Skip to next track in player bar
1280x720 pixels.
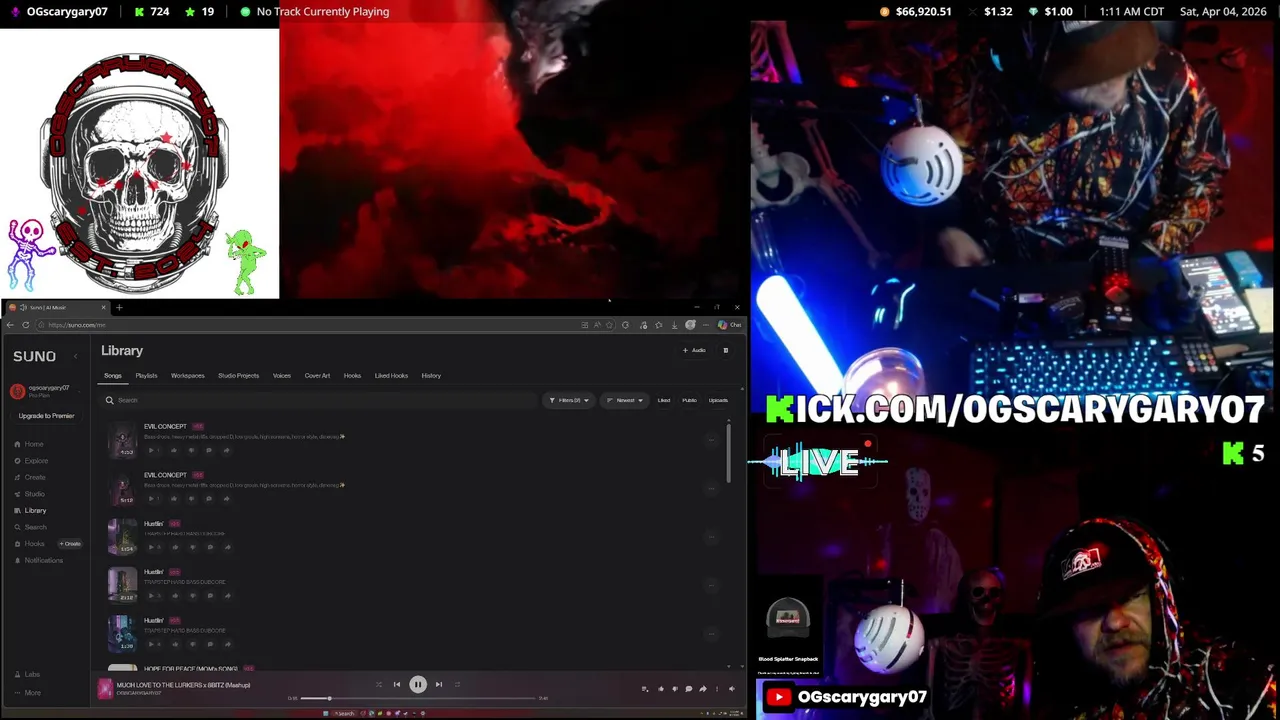point(439,685)
